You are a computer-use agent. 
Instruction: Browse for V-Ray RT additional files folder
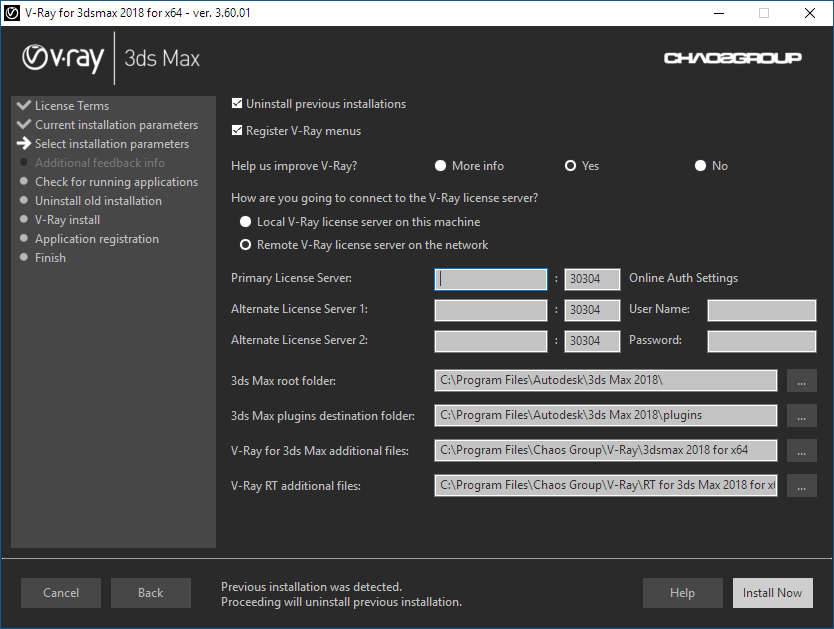(802, 486)
